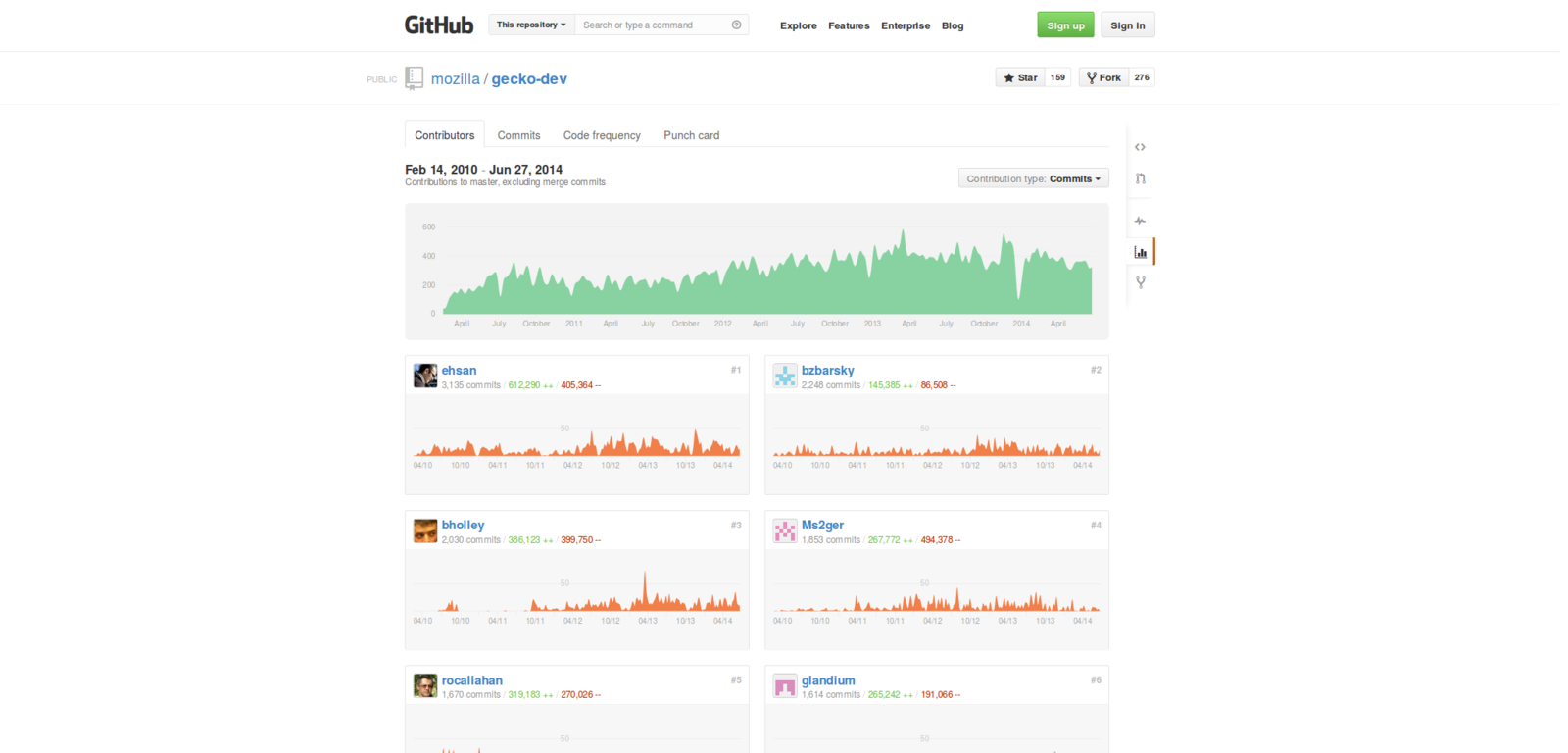Open the gecko-dev repository link
Viewport: 1568px width, 753px height.
529,79
